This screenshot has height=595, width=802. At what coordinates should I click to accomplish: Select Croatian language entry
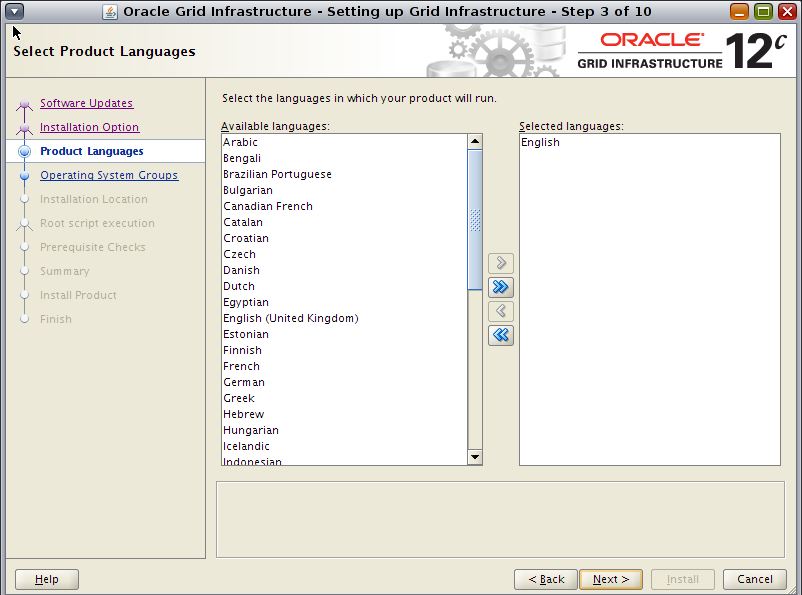pos(344,238)
